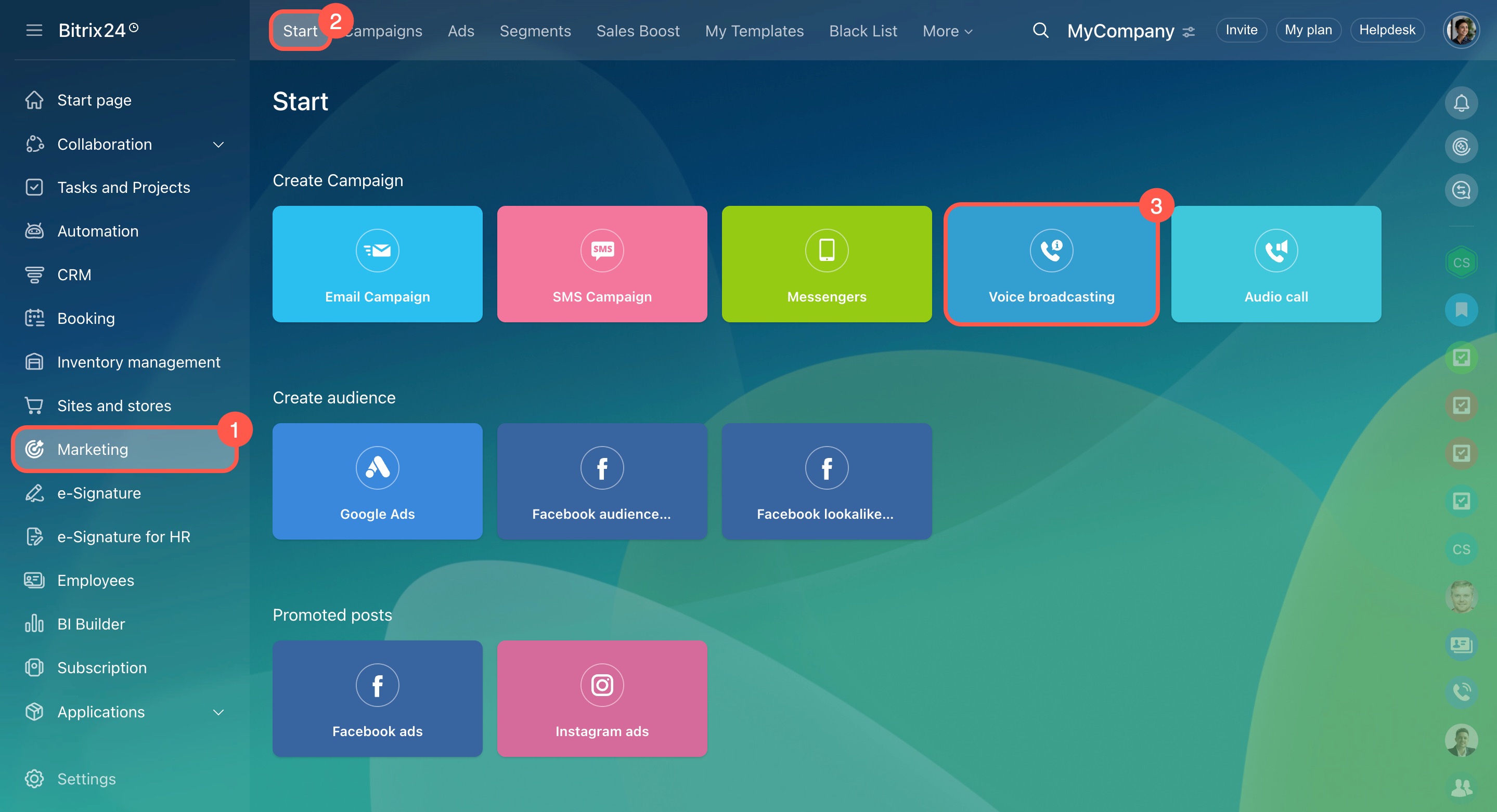Image resolution: width=1497 pixels, height=812 pixels.
Task: Click the telephony phone icon in right rail
Action: pyautogui.click(x=1461, y=692)
